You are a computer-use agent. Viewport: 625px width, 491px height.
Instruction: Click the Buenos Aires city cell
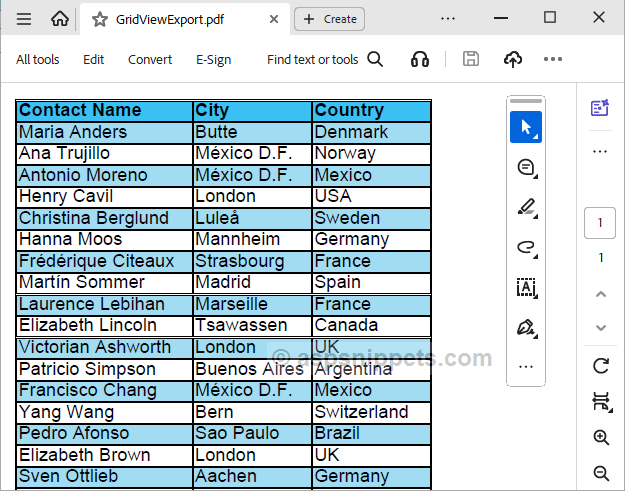click(252, 369)
